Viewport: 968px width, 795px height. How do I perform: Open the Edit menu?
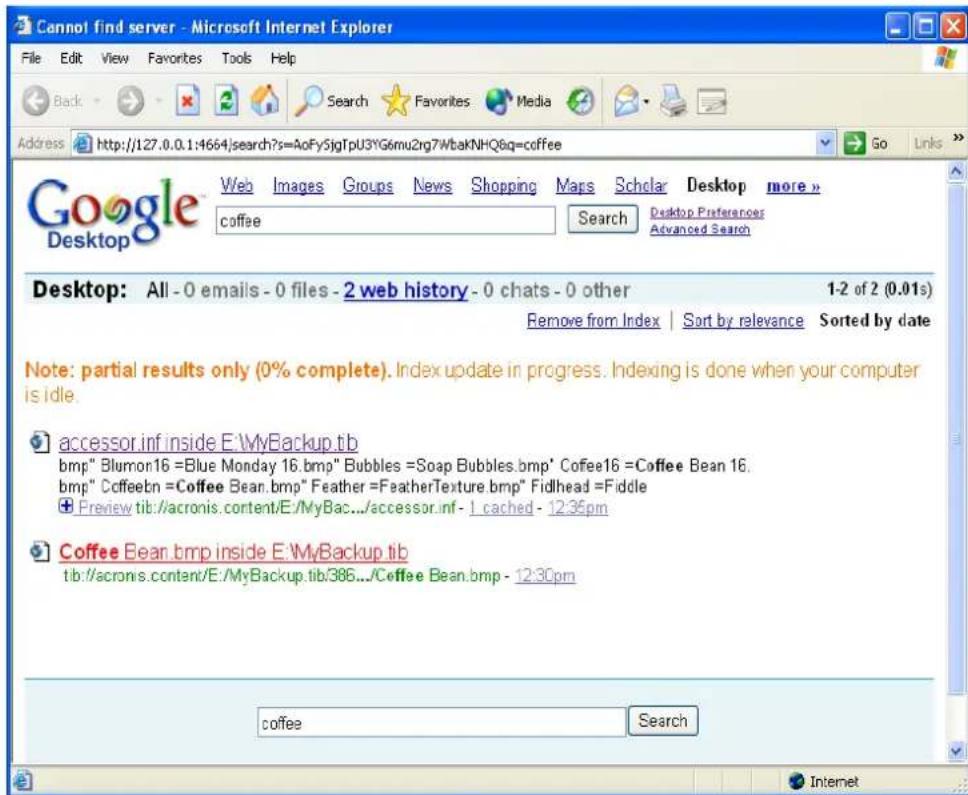click(x=69, y=59)
